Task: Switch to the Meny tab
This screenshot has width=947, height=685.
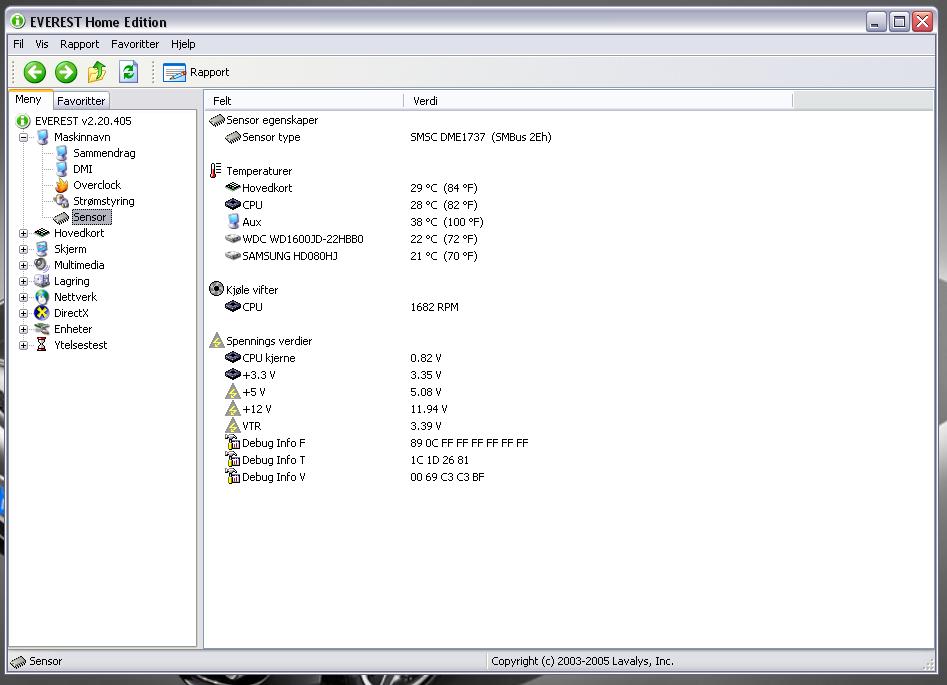Action: pyautogui.click(x=28, y=99)
